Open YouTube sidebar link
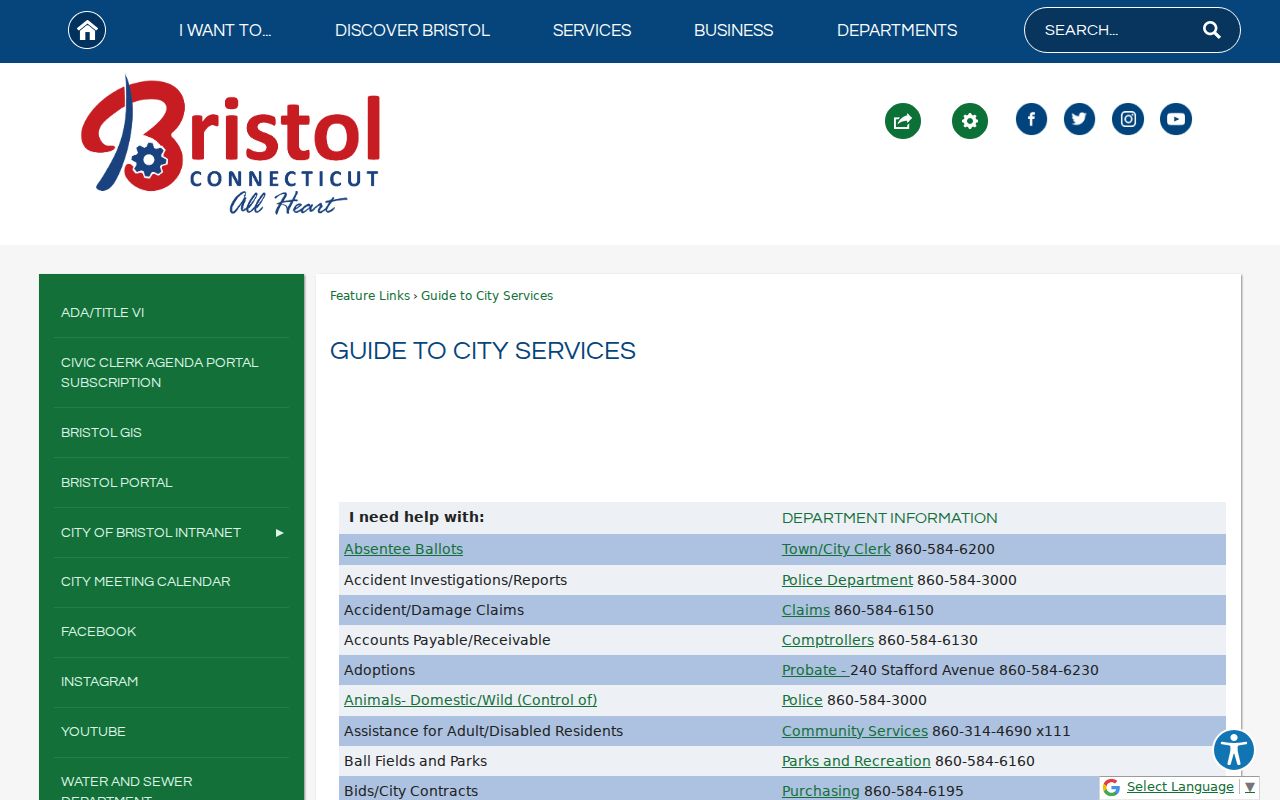 (93, 732)
